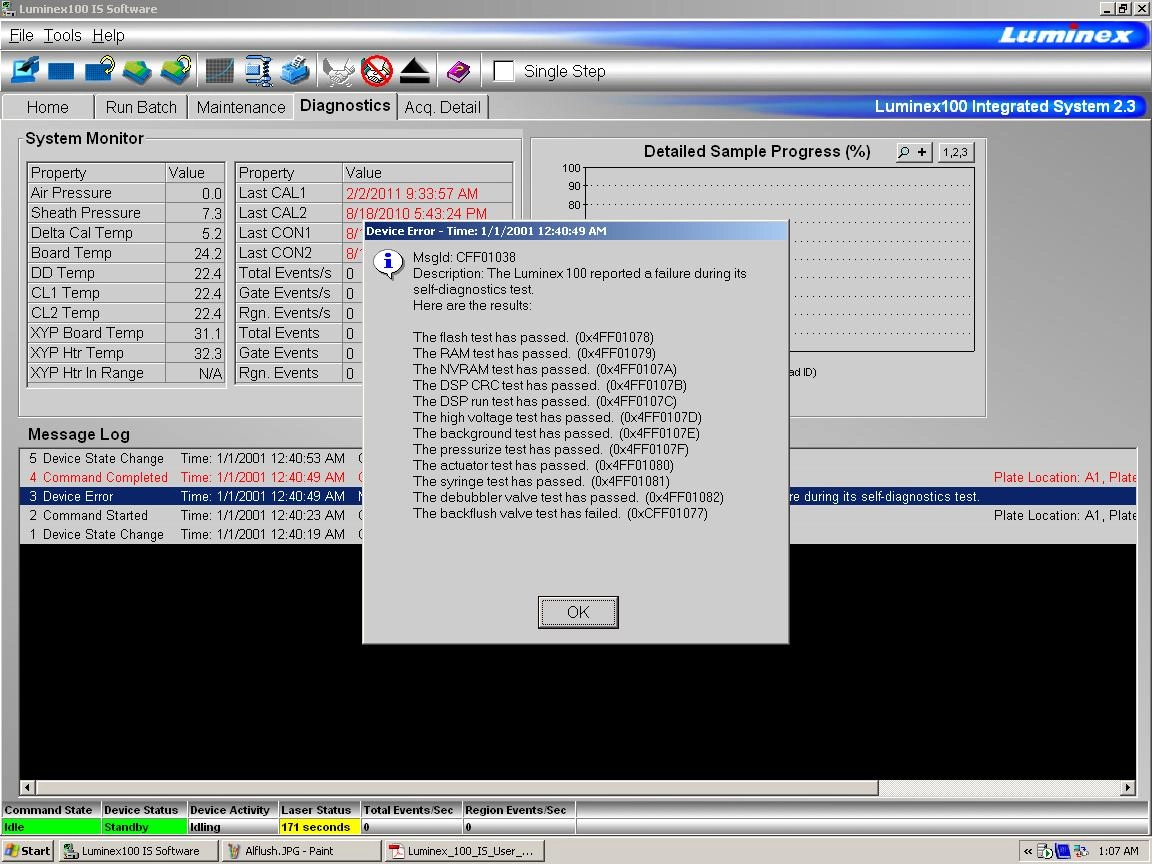Click the magnifier zoom-in chart button
1152x864 pixels.
[x=913, y=152]
